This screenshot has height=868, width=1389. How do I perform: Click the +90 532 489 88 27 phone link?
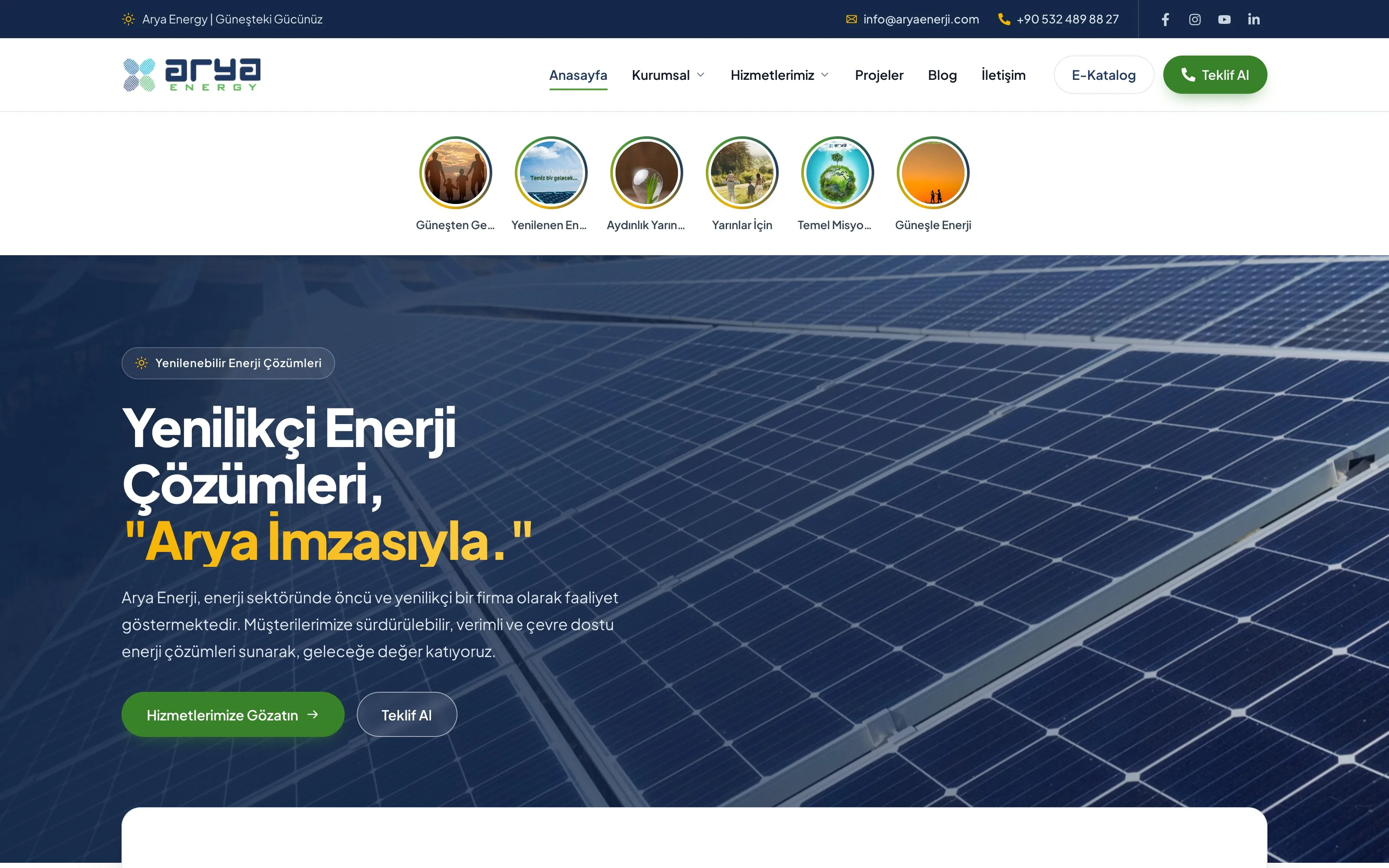click(1067, 20)
